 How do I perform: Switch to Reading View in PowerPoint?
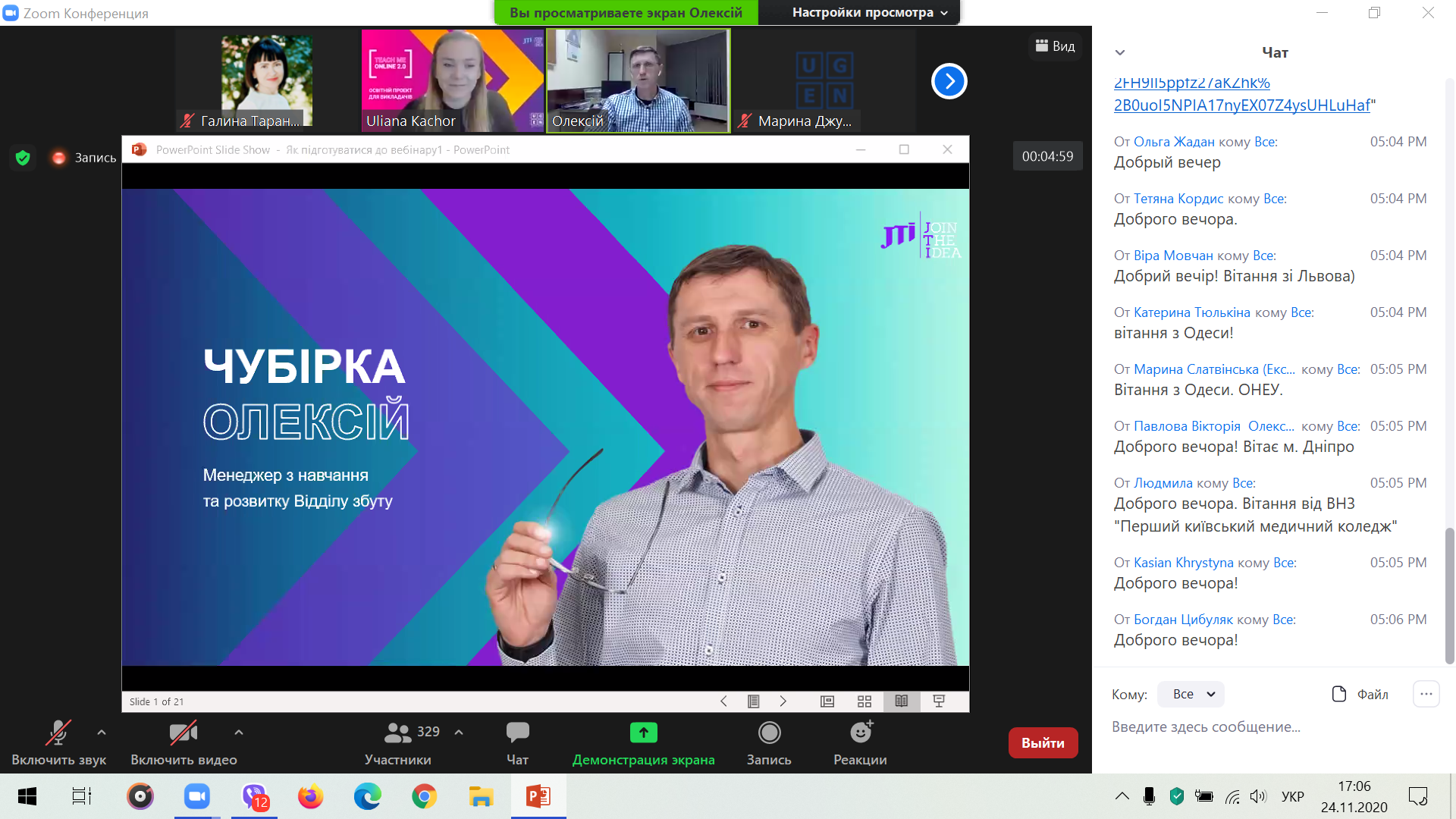click(902, 701)
